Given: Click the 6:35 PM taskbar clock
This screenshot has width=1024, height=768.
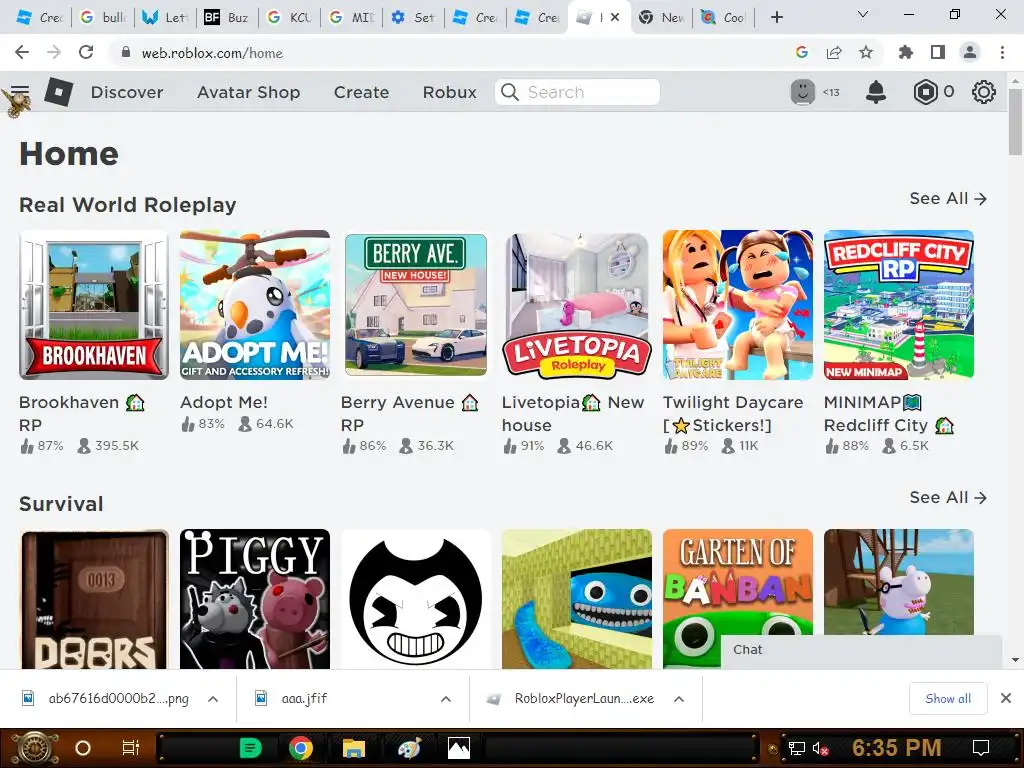Looking at the screenshot, I should click(896, 748).
